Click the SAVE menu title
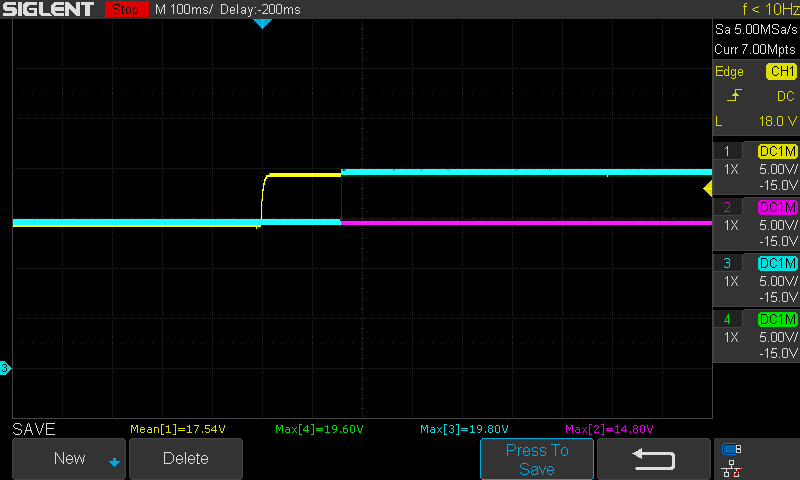Image resolution: width=800 pixels, height=480 pixels. point(34,430)
